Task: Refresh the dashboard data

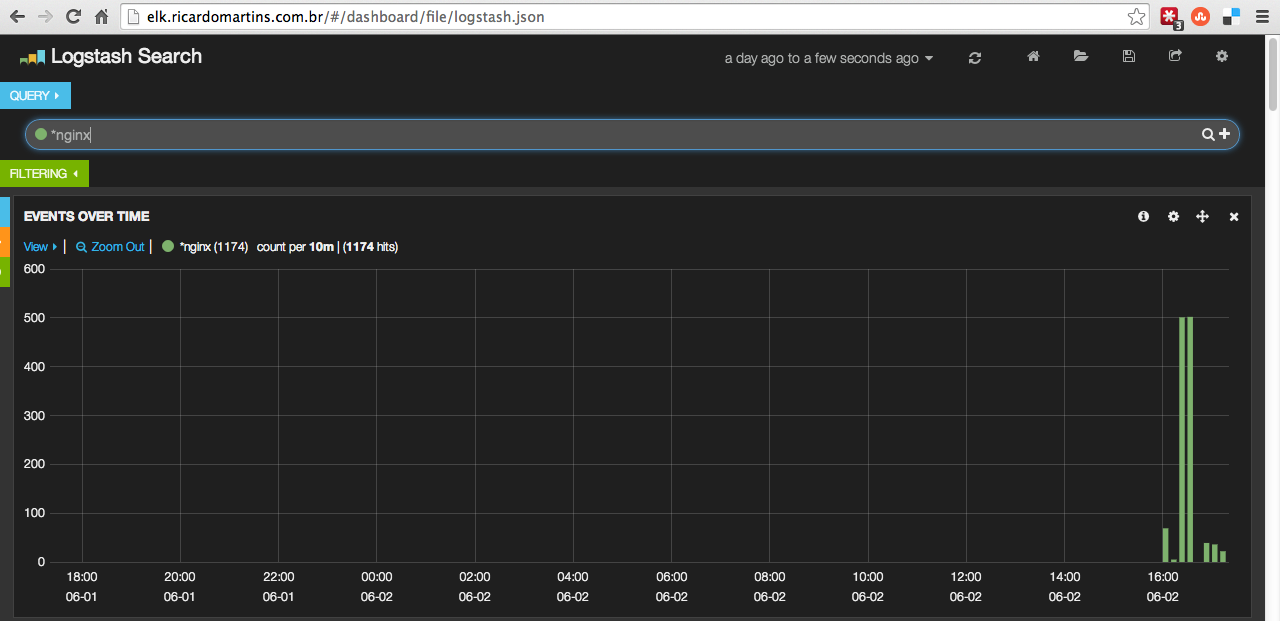Action: click(974, 57)
